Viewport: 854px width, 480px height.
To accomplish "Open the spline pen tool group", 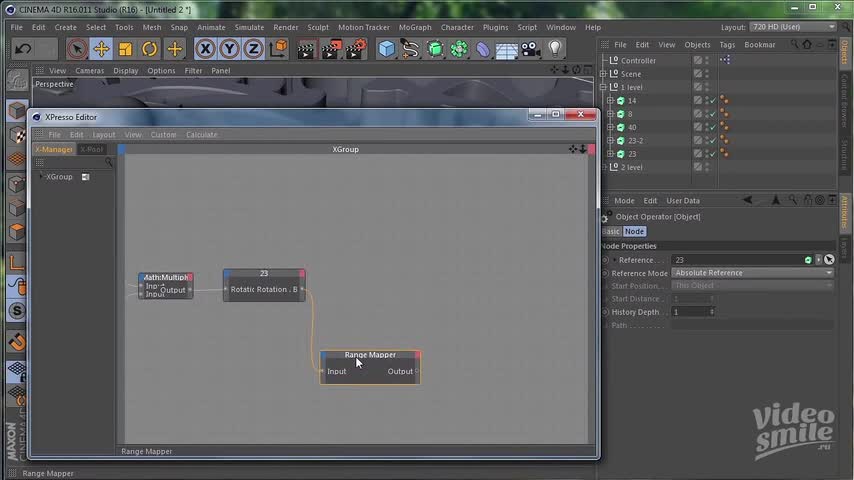I will [410, 49].
